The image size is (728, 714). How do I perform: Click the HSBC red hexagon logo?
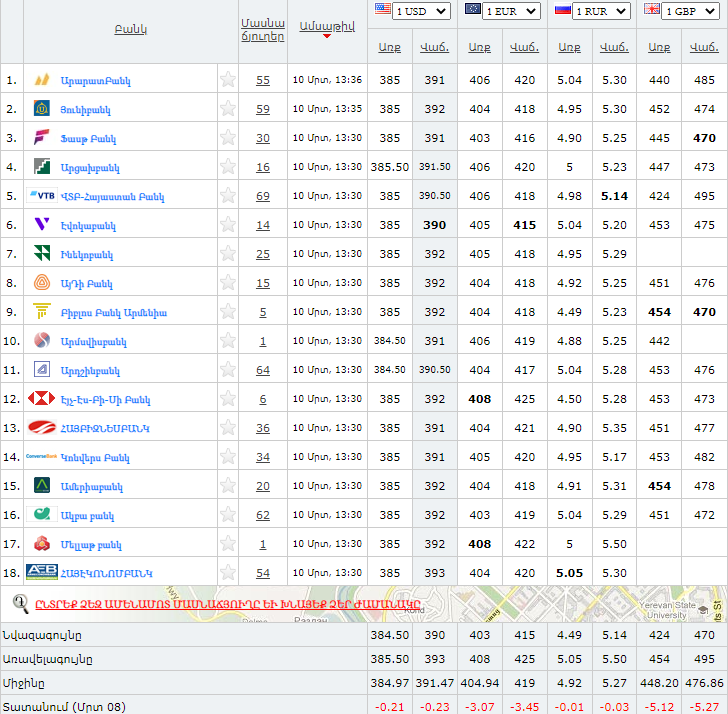pyautogui.click(x=42, y=399)
